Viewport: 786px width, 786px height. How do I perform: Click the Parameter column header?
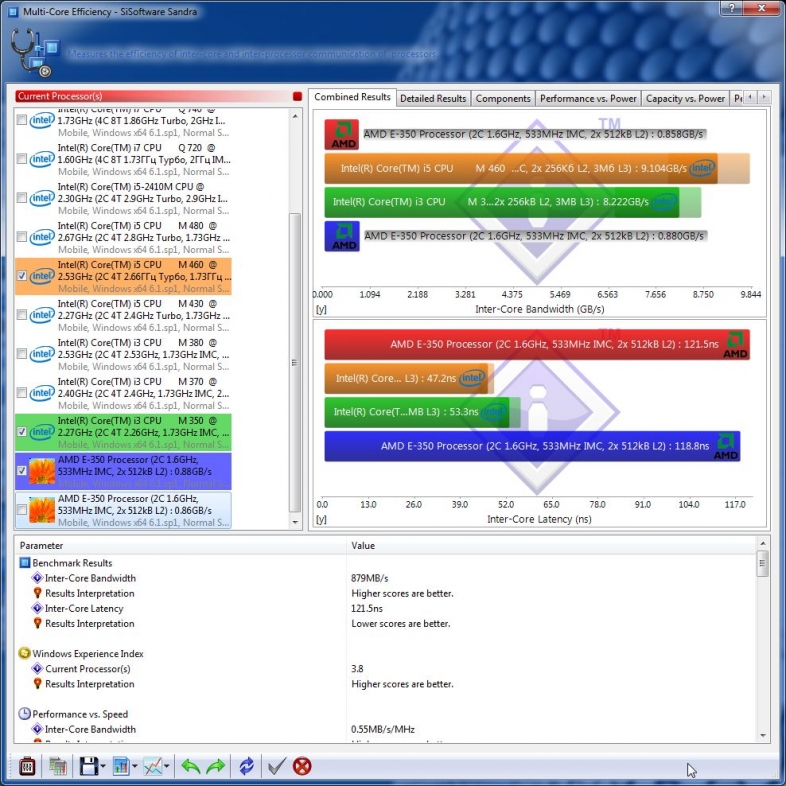180,545
